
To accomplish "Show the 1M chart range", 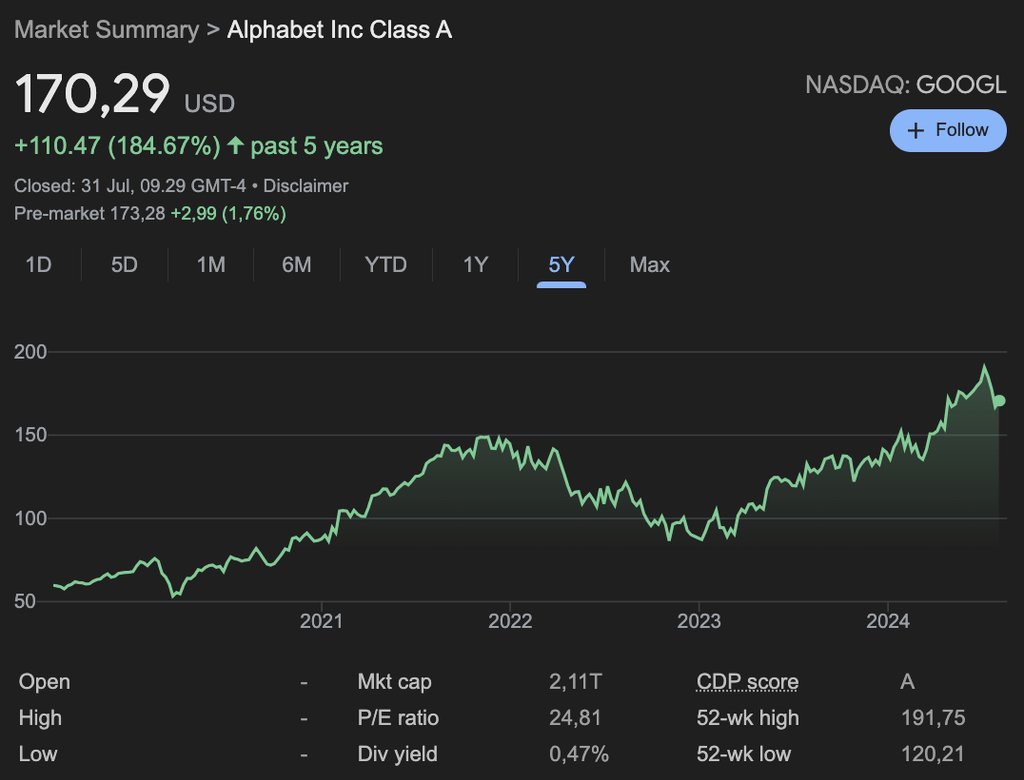I will click(x=211, y=265).
